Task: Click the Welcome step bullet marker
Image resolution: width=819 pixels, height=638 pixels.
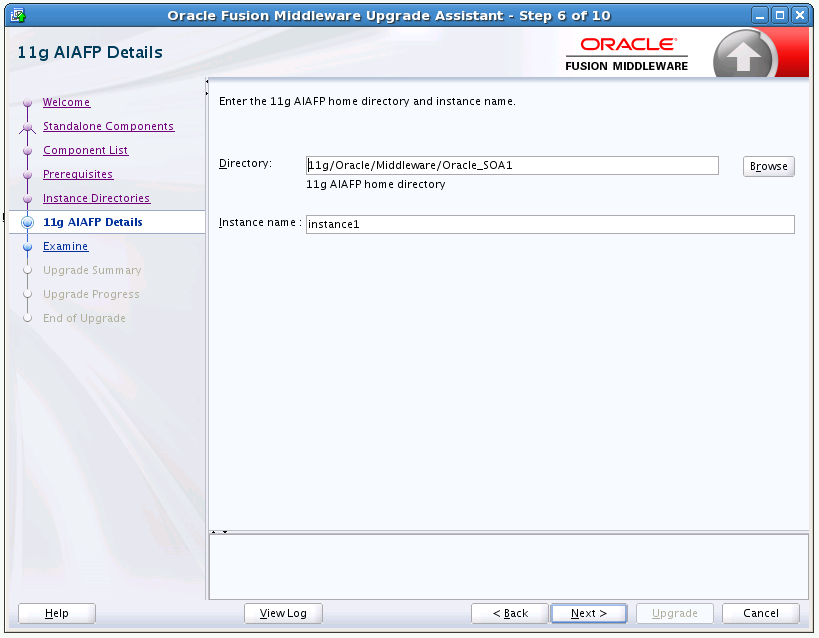Action: (x=28, y=103)
